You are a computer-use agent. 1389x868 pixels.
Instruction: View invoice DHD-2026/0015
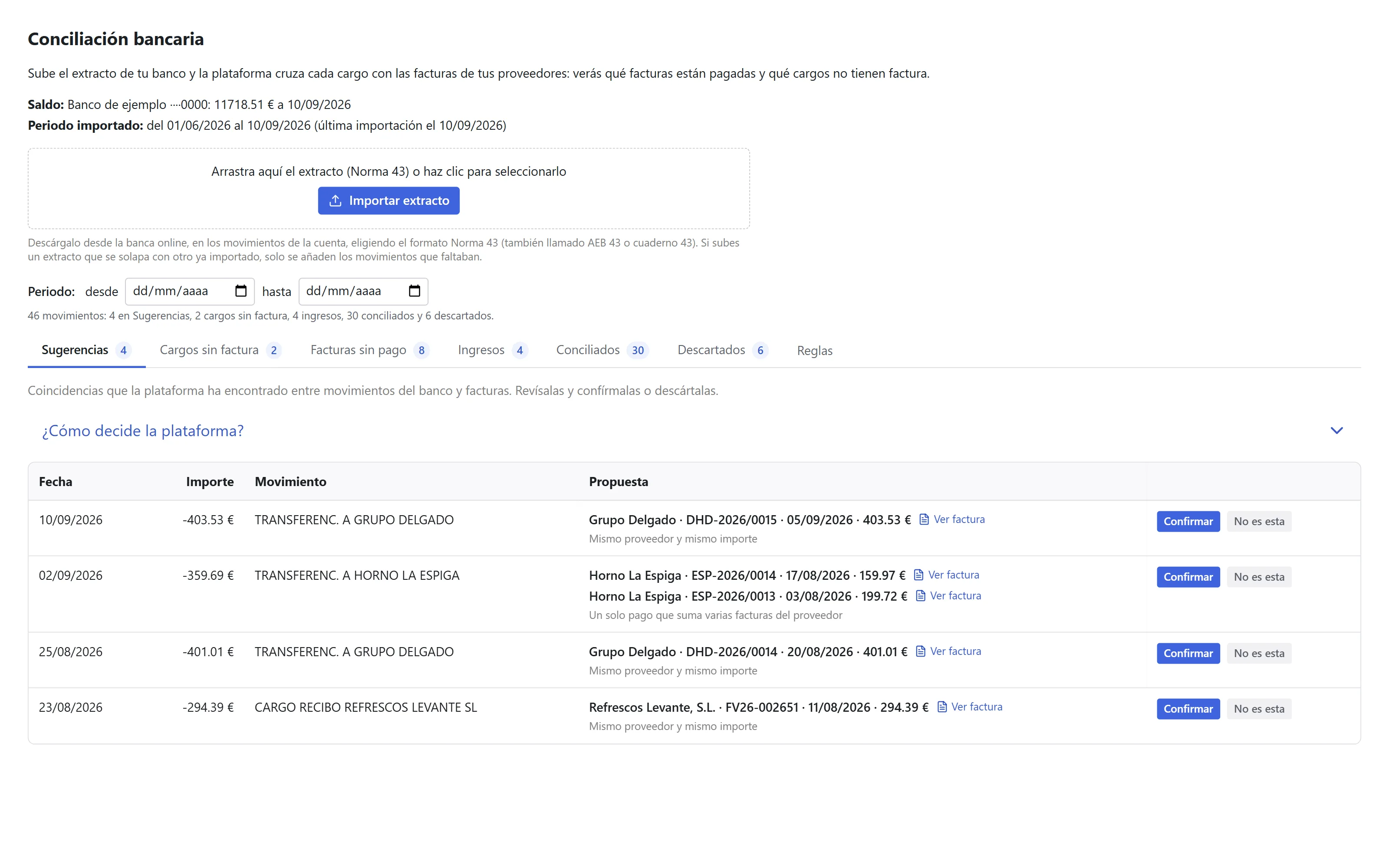click(x=952, y=519)
